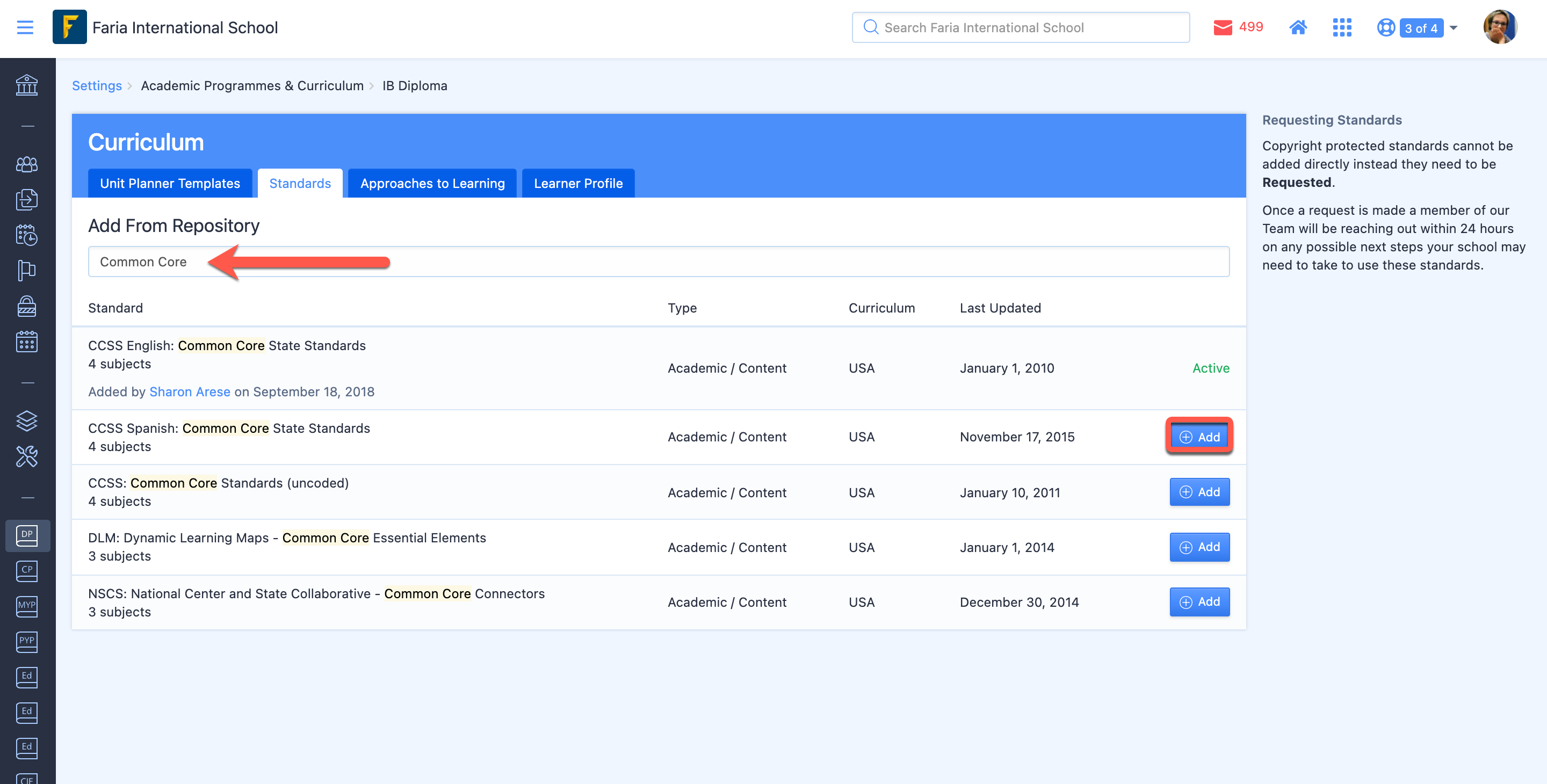1547x784 pixels.
Task: Open Sharon Arese profile link
Action: tap(190, 391)
